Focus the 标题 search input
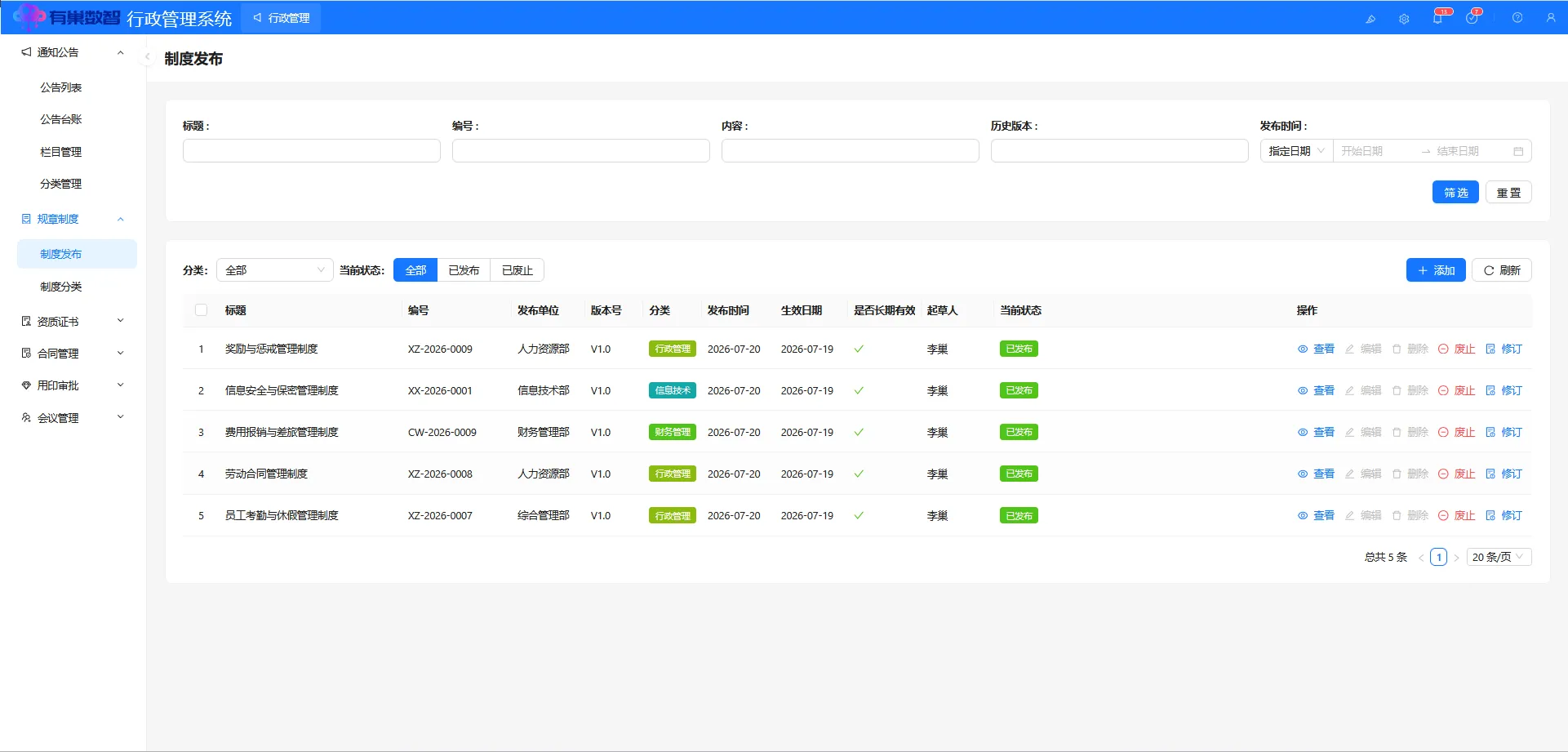 312,151
